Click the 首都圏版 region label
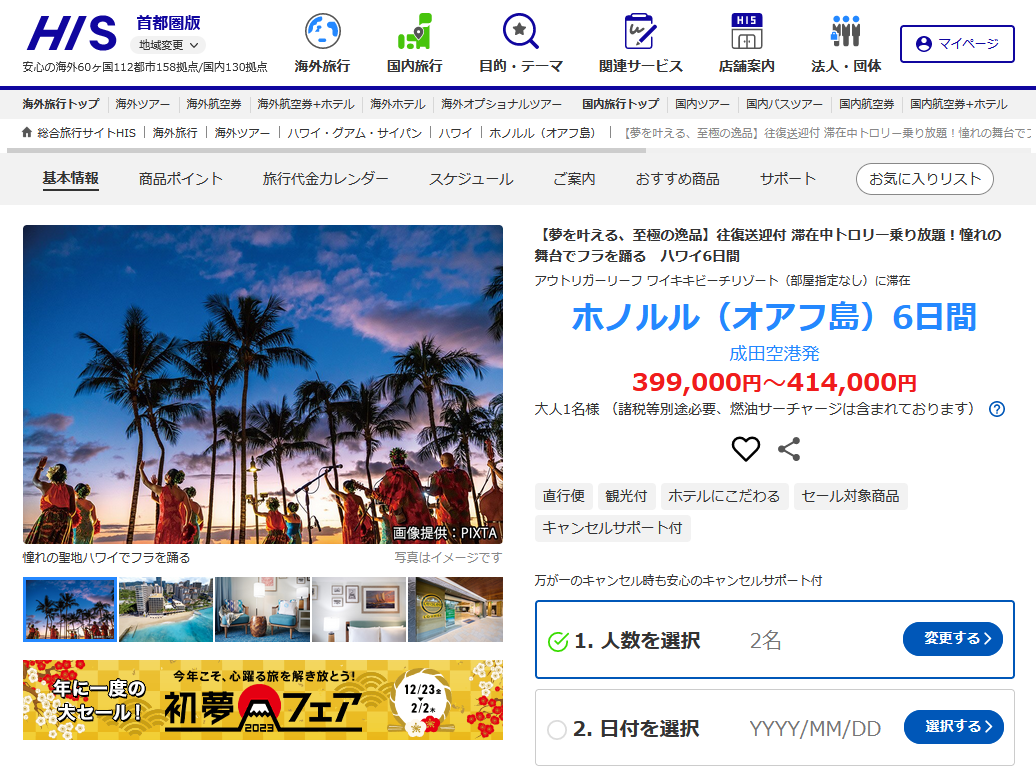This screenshot has height=776, width=1036. point(168,23)
